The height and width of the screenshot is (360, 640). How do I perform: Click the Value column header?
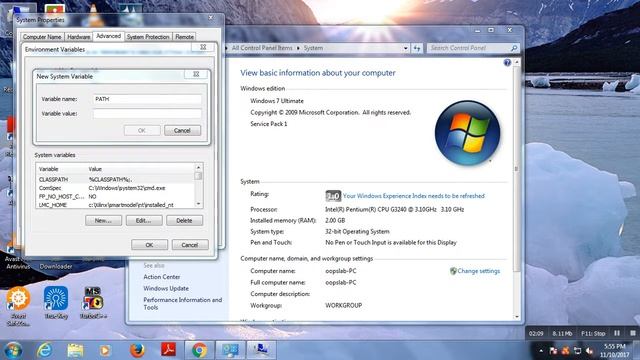140,169
